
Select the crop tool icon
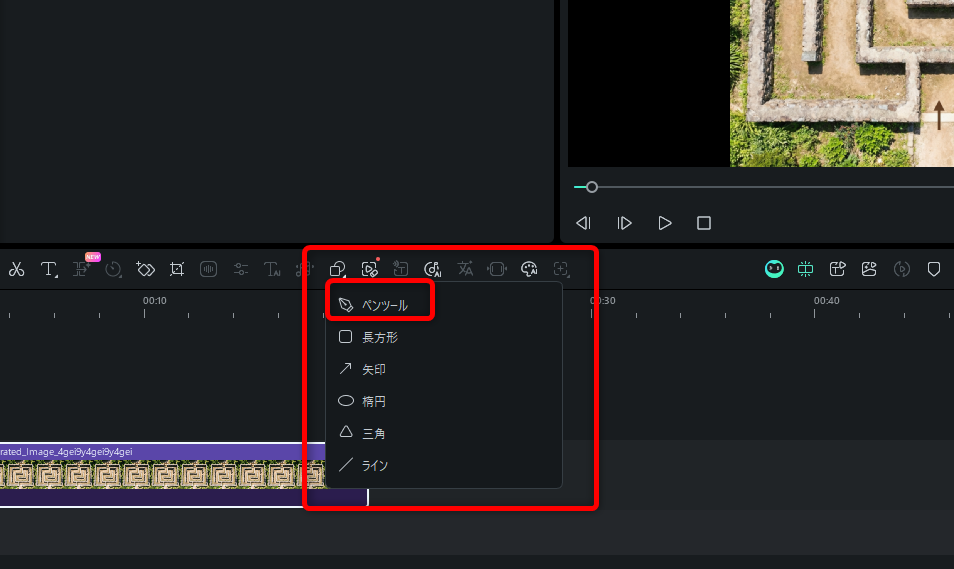(x=177, y=269)
